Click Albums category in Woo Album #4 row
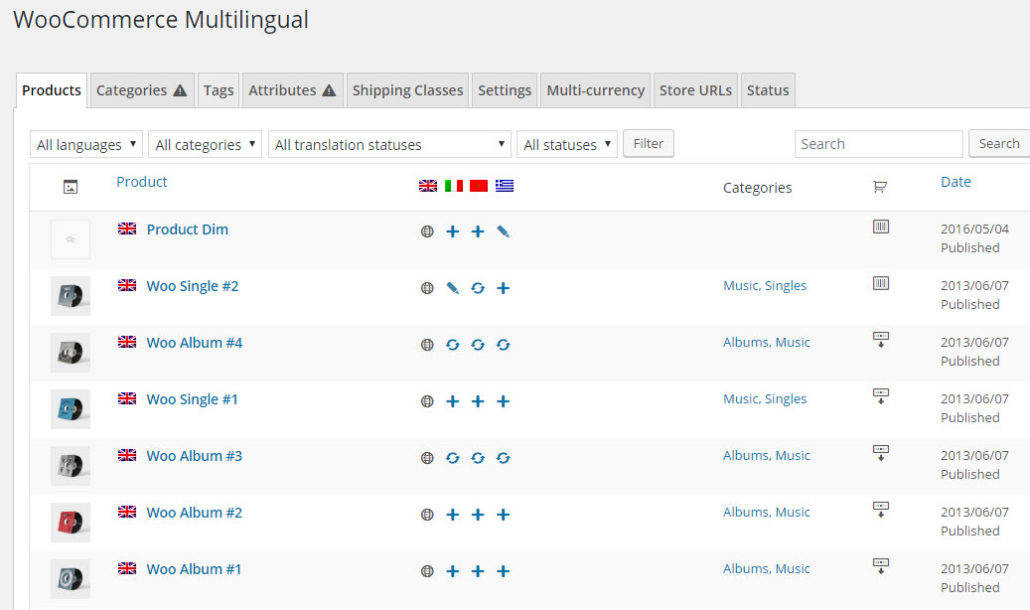Screen dimensions: 1030x610 tap(746, 342)
